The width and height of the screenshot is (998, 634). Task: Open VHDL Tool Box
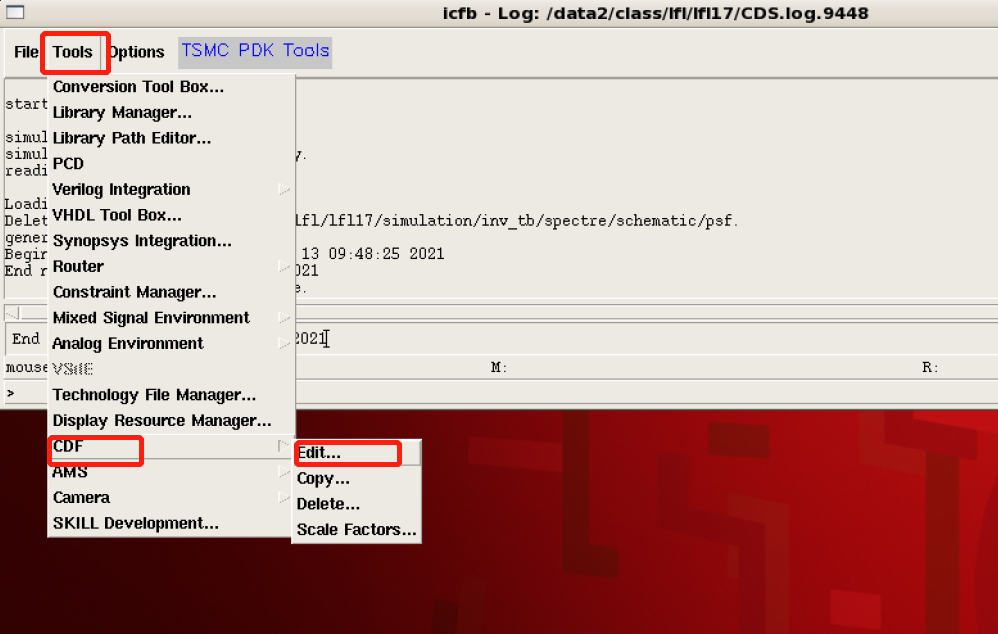tap(117, 215)
